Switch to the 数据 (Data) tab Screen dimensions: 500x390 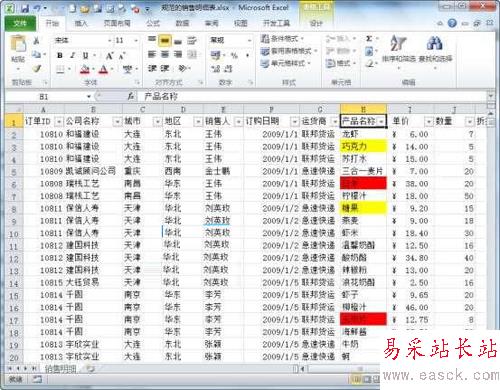(182, 23)
